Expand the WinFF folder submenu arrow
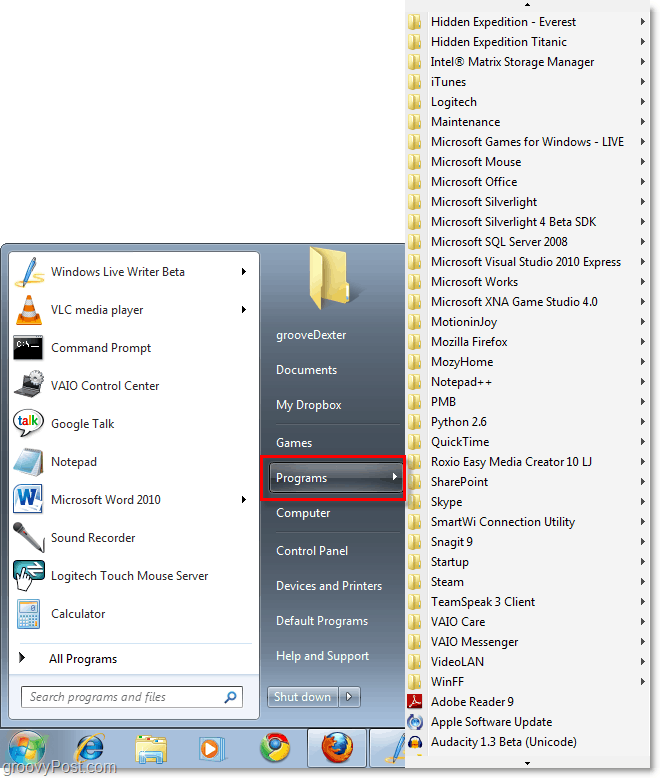Viewport: 660px width, 778px height. coord(643,682)
